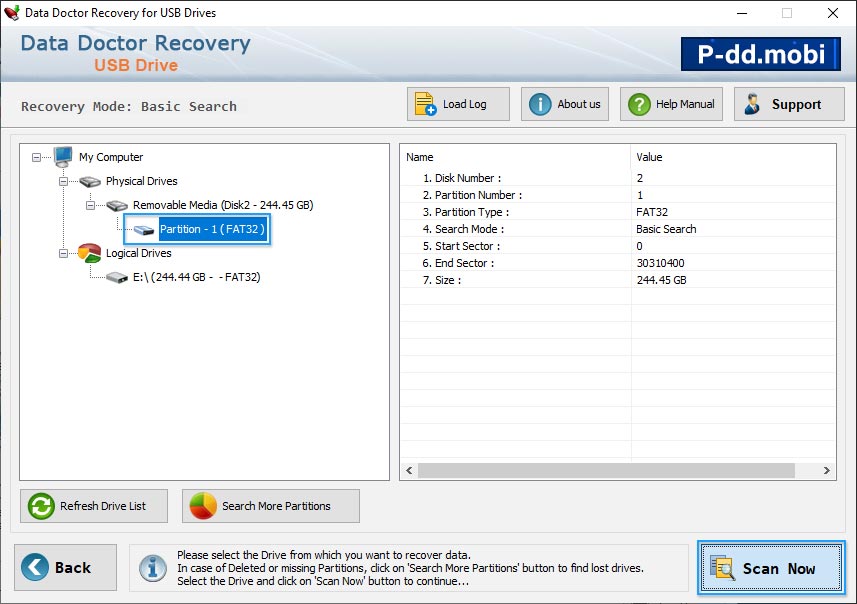The height and width of the screenshot is (604, 857).
Task: Collapse the Physical Drives node
Action: pyautogui.click(x=63, y=181)
